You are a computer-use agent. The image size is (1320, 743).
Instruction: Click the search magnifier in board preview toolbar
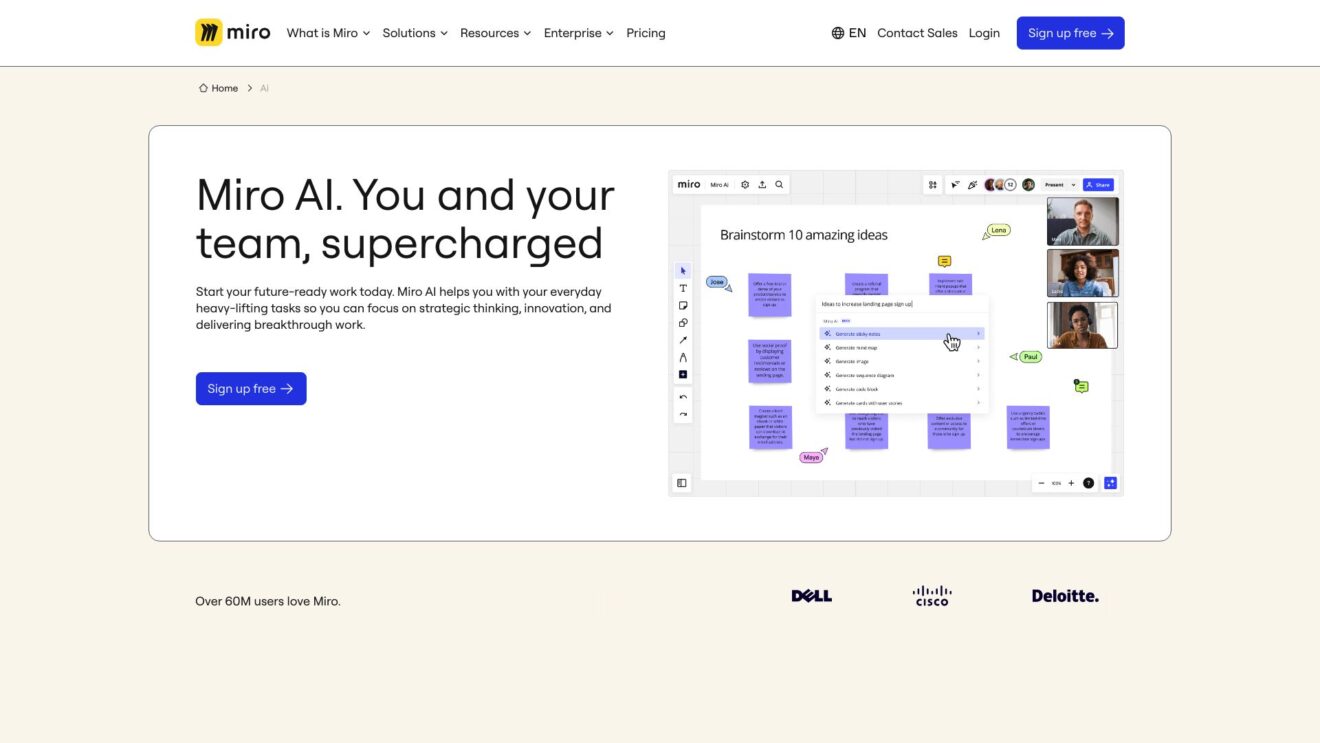pyautogui.click(x=779, y=184)
